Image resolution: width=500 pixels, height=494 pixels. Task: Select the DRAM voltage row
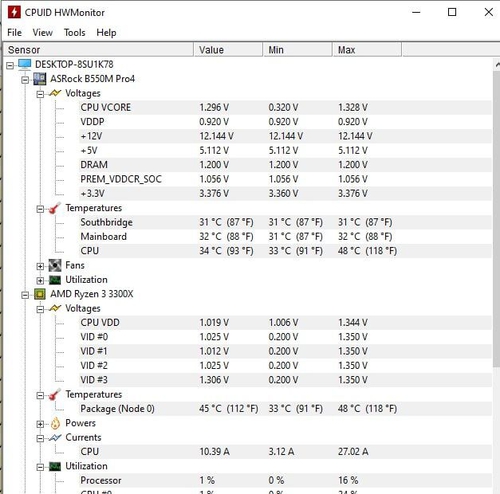click(x=285, y=165)
